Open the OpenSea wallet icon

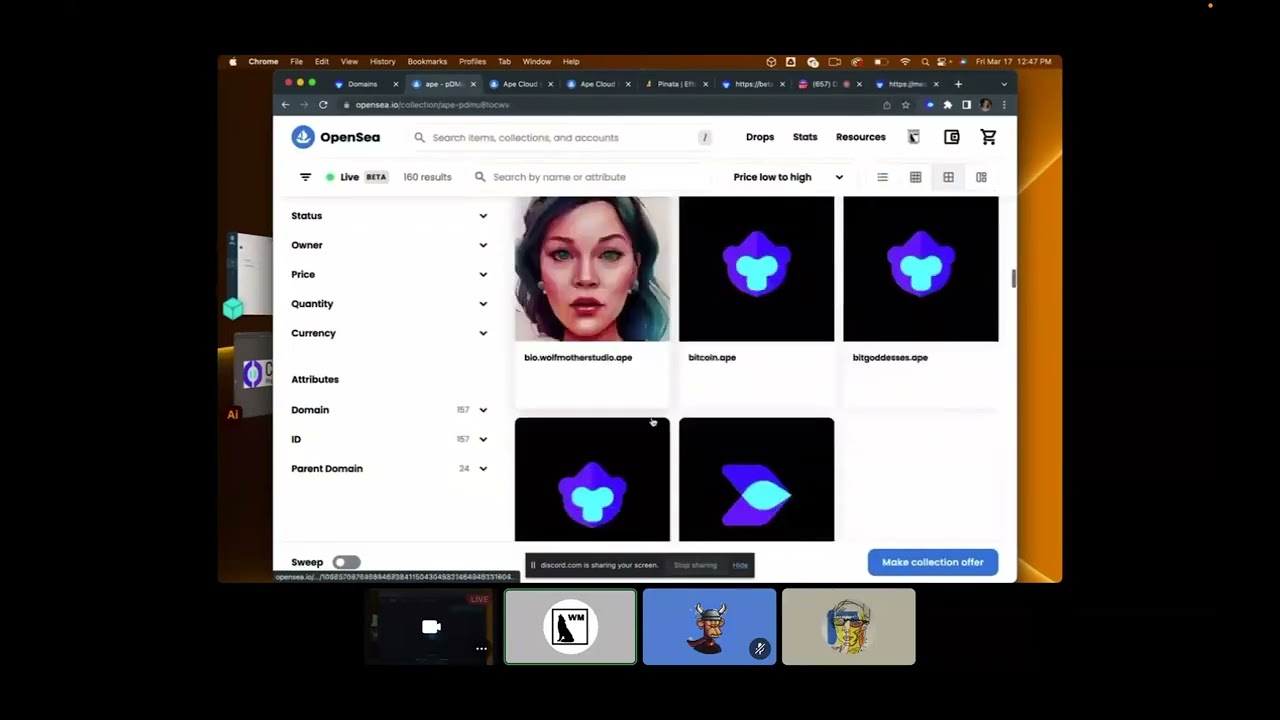[x=952, y=137]
